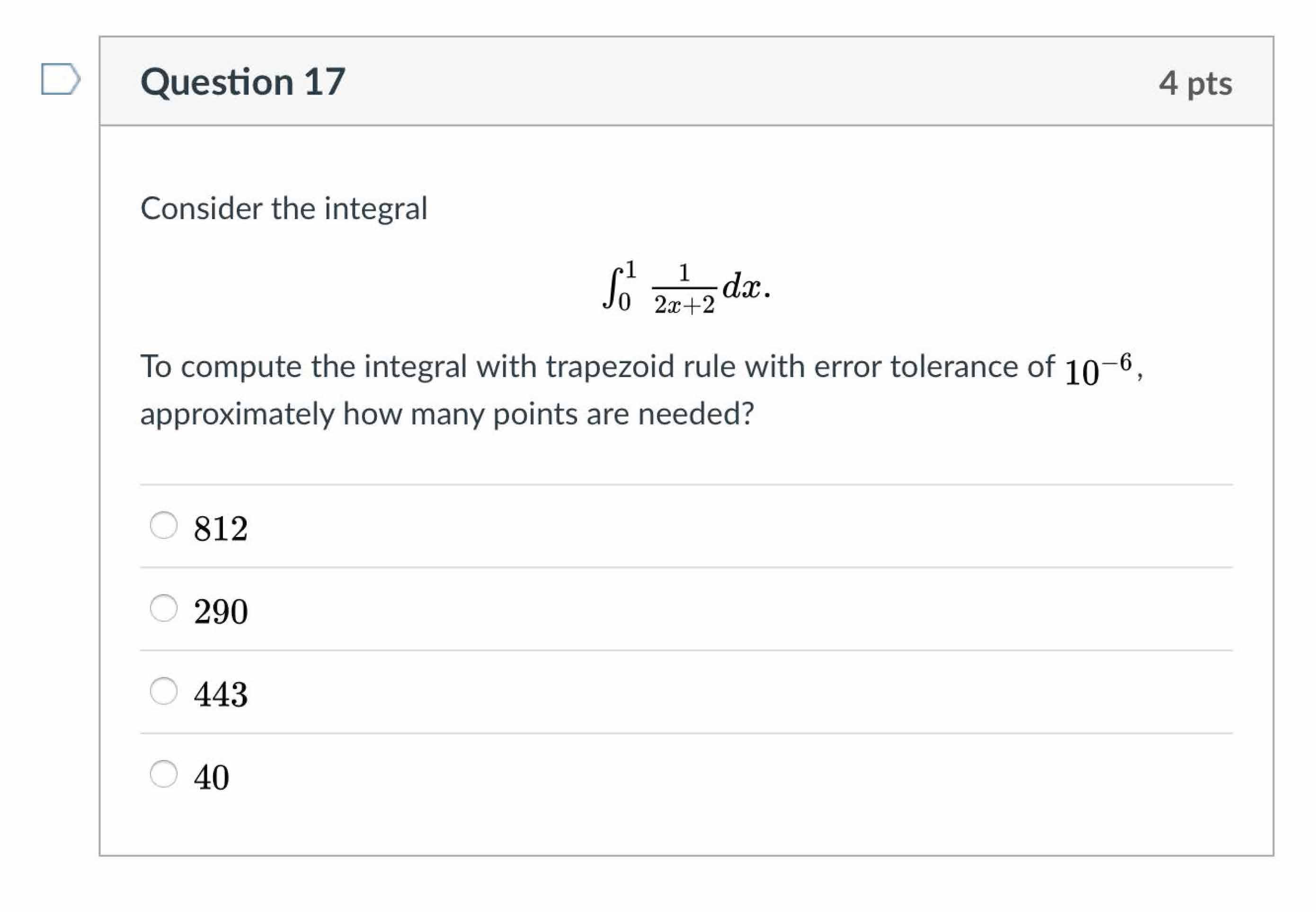Image resolution: width=1316 pixels, height=912 pixels.
Task: Click the Question 17 heading
Action: click(x=243, y=81)
